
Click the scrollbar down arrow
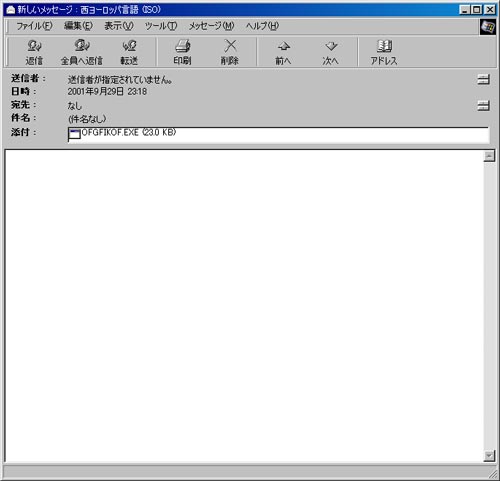pyautogui.click(x=489, y=456)
